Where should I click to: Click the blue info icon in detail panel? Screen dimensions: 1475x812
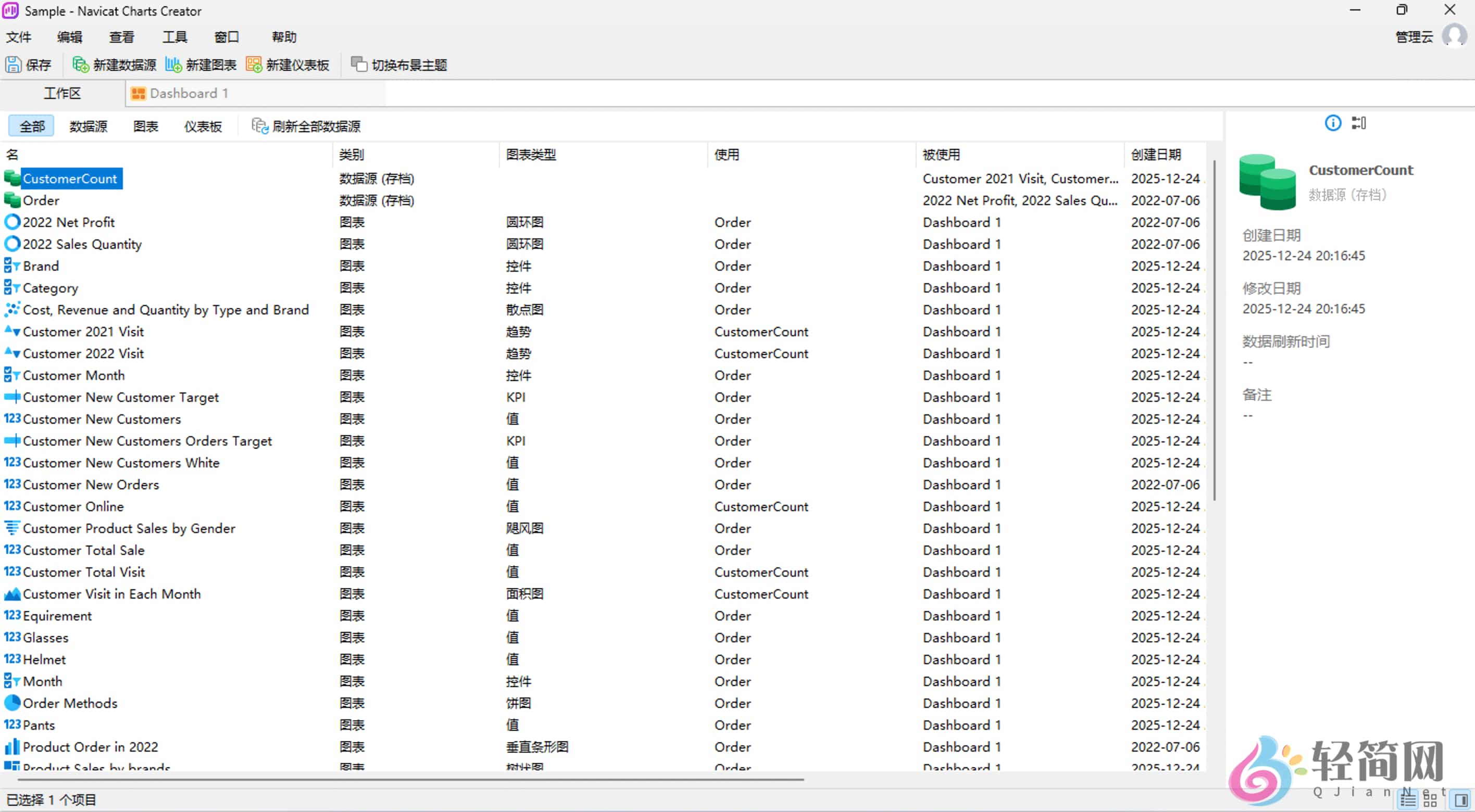[x=1333, y=123]
